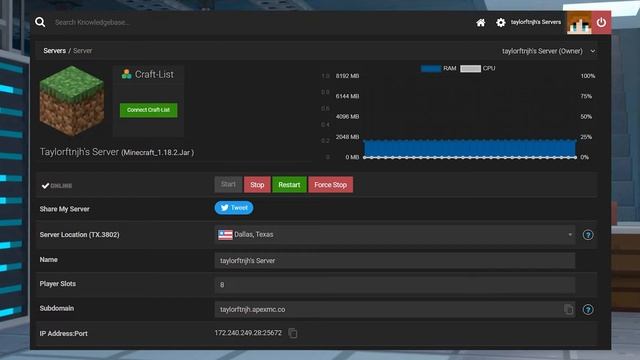The width and height of the screenshot is (640, 360).
Task: Edit the server Name input field
Action: point(395,260)
